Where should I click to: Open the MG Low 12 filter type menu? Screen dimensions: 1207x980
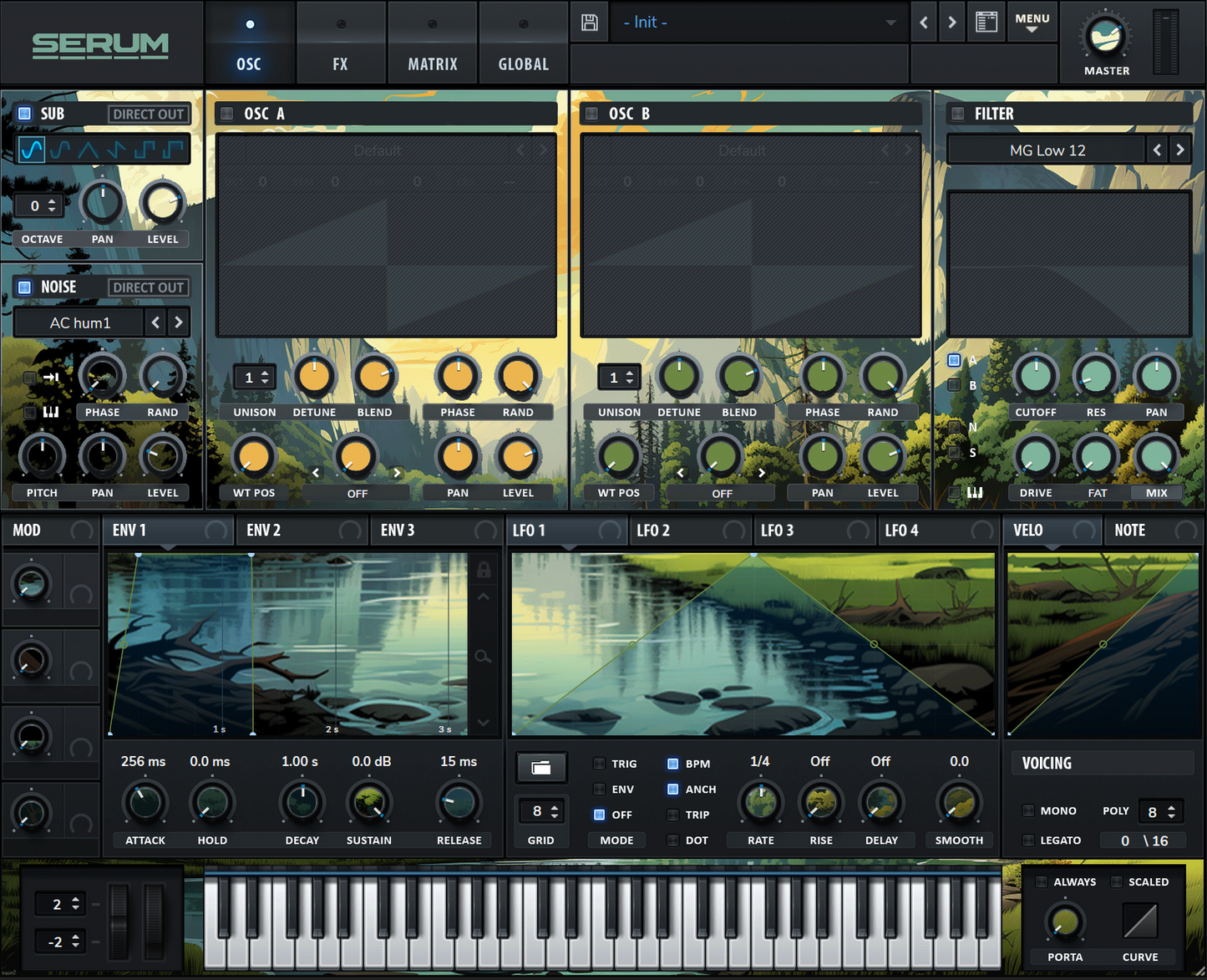pyautogui.click(x=1047, y=150)
